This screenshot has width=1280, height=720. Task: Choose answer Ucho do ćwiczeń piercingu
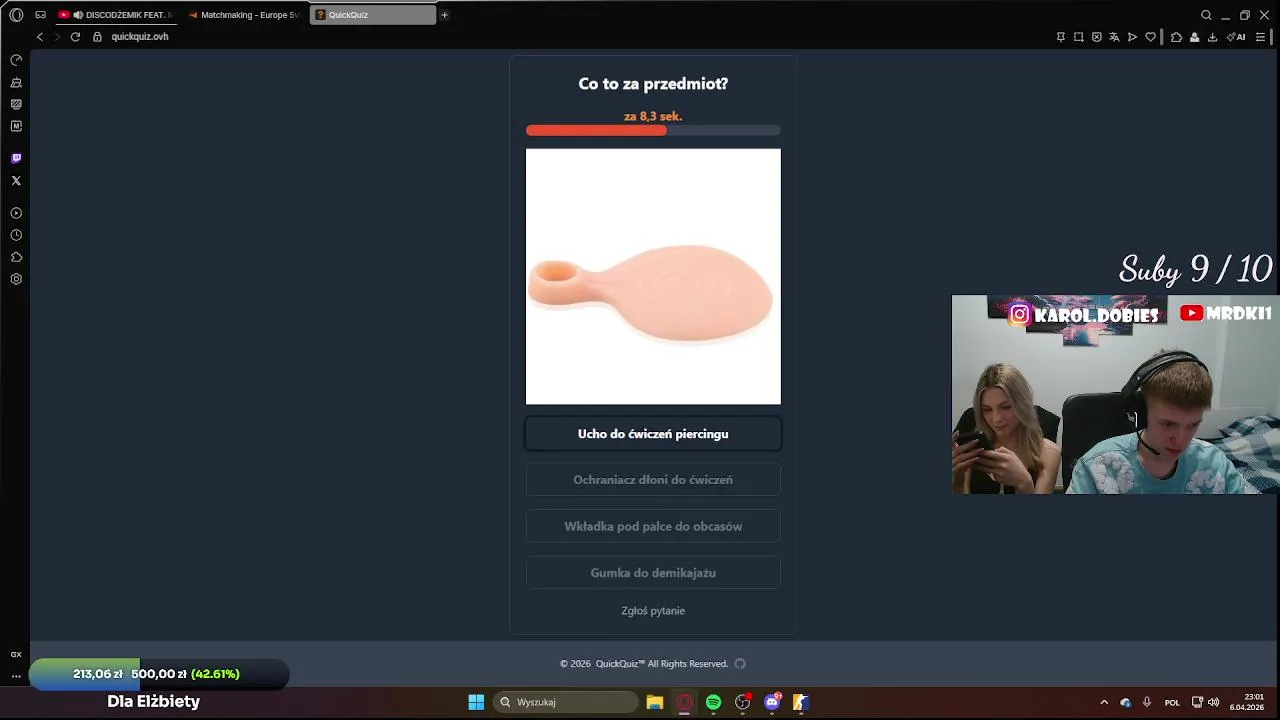click(653, 434)
